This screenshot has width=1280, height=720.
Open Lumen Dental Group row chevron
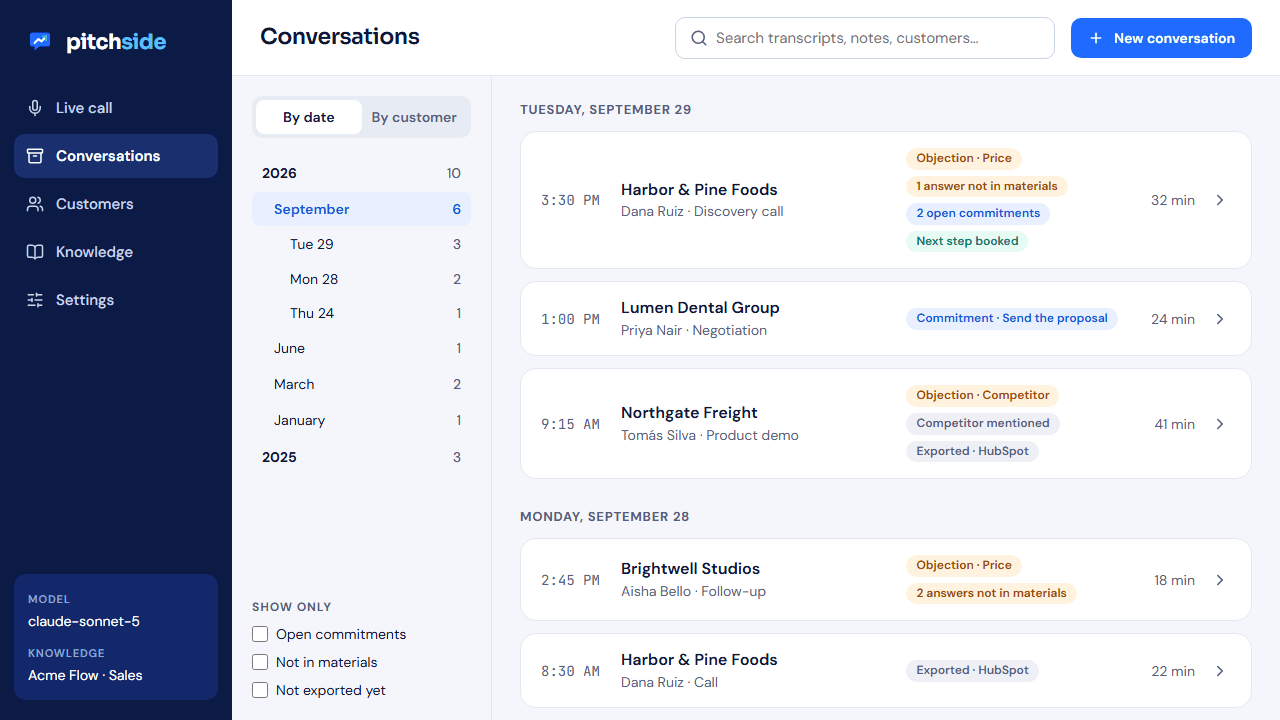pos(1220,319)
